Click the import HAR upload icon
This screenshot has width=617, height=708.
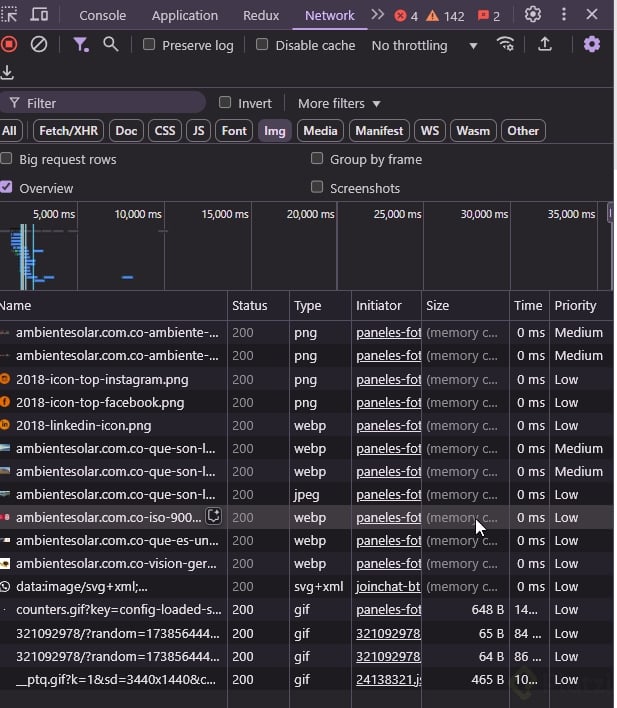pos(545,44)
